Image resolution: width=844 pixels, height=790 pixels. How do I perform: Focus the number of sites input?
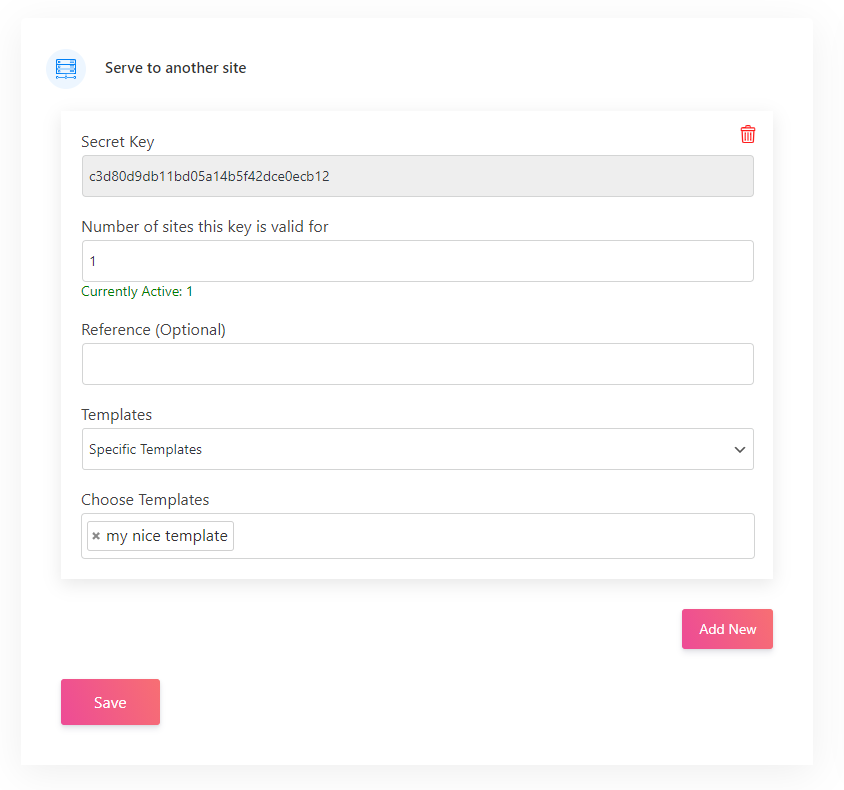pyautogui.click(x=417, y=261)
